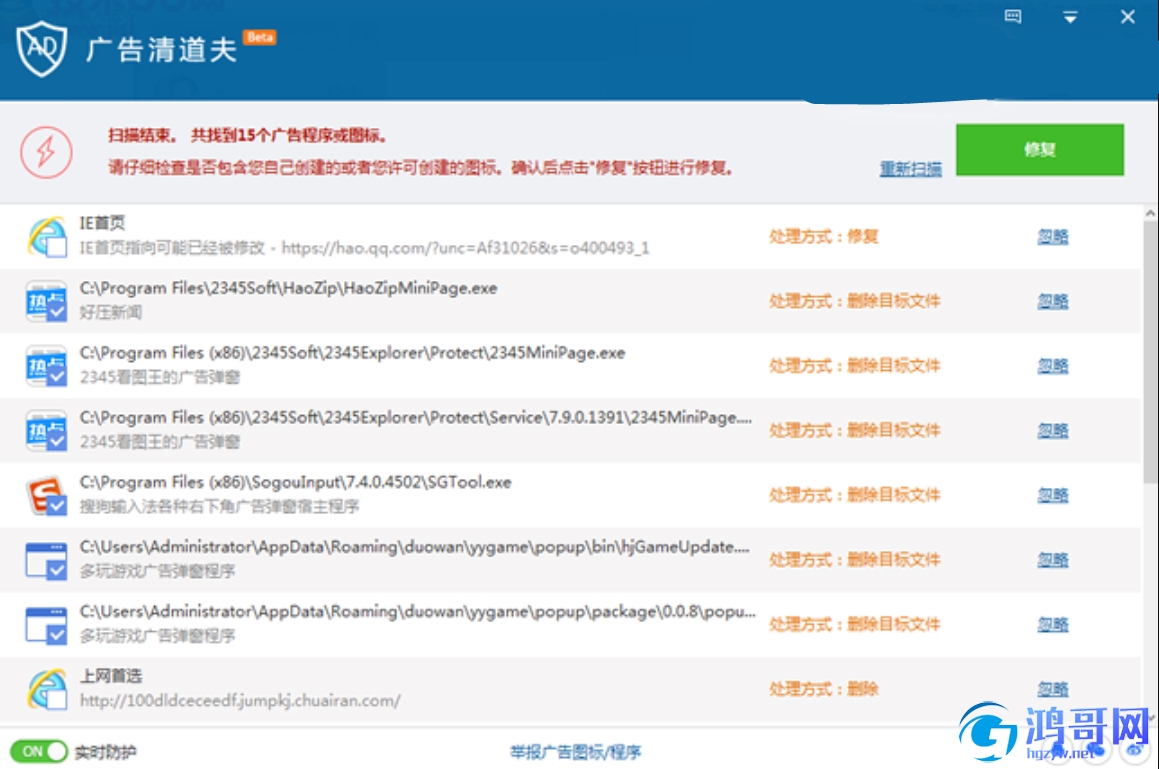Click 忽略 for the IE首页 entry
This screenshot has height=769, width=1159.
(x=1053, y=237)
